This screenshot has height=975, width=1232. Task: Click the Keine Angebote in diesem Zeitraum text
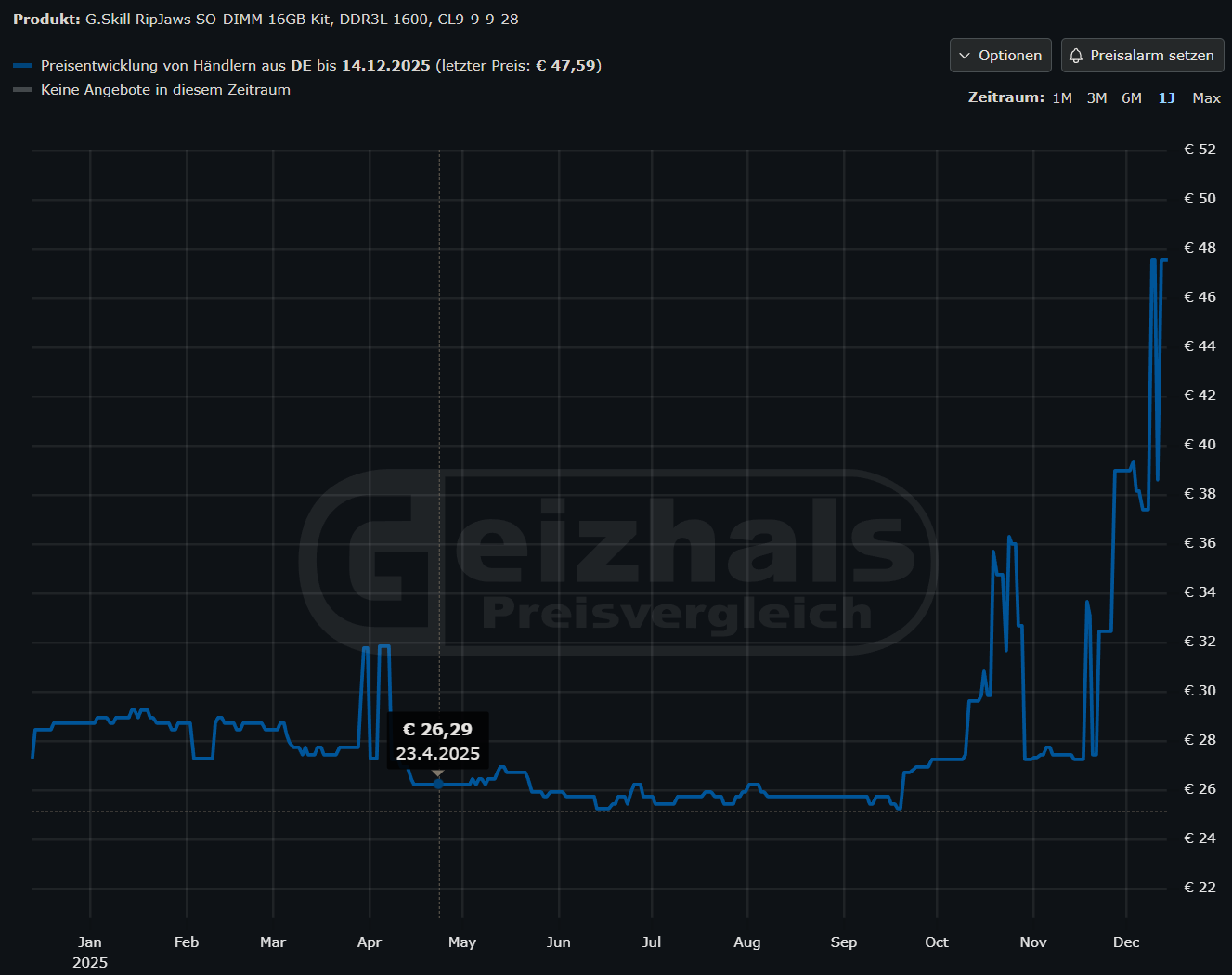point(165,90)
